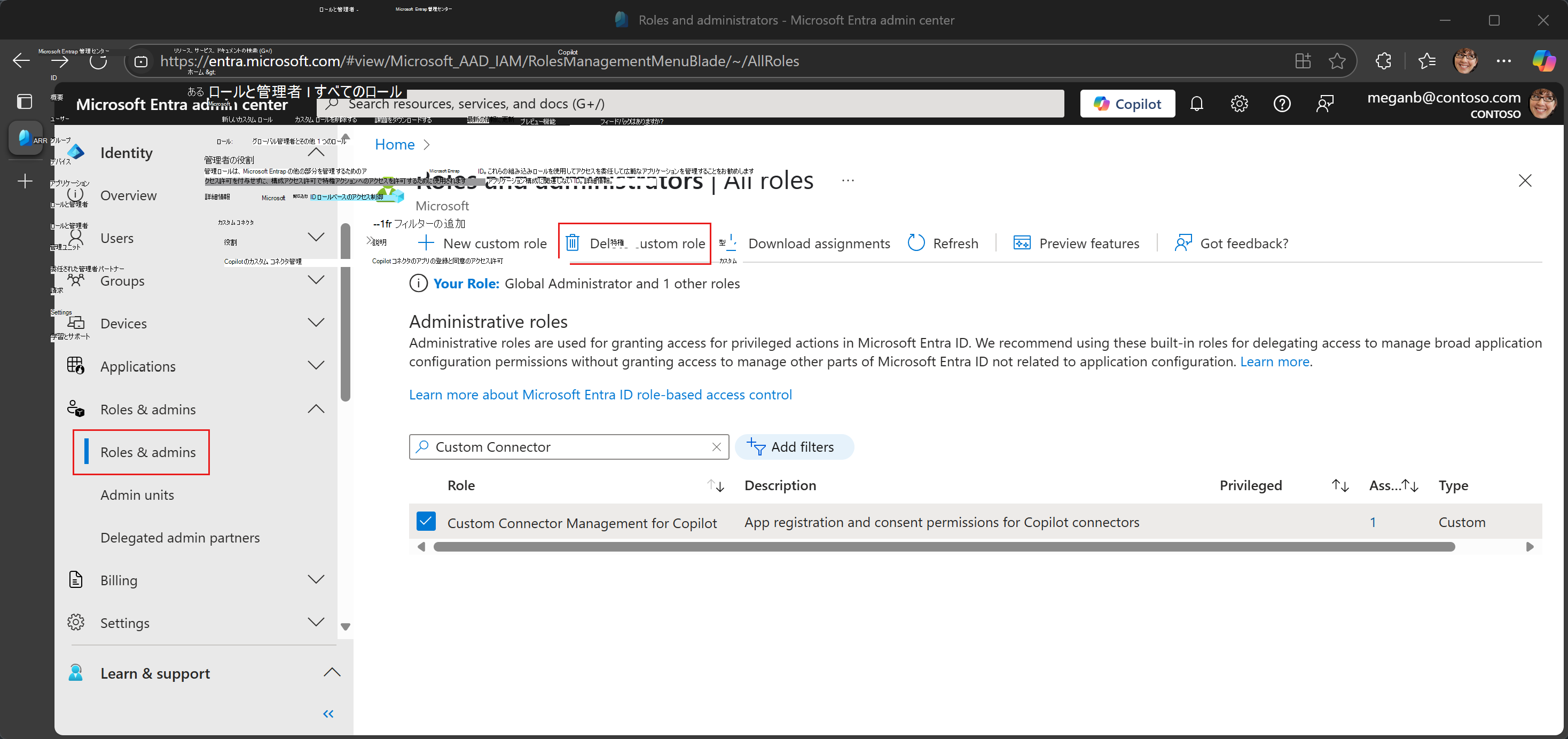The width and height of the screenshot is (1568, 739).
Task: Click the Applications grid icon in sidebar
Action: 75,366
